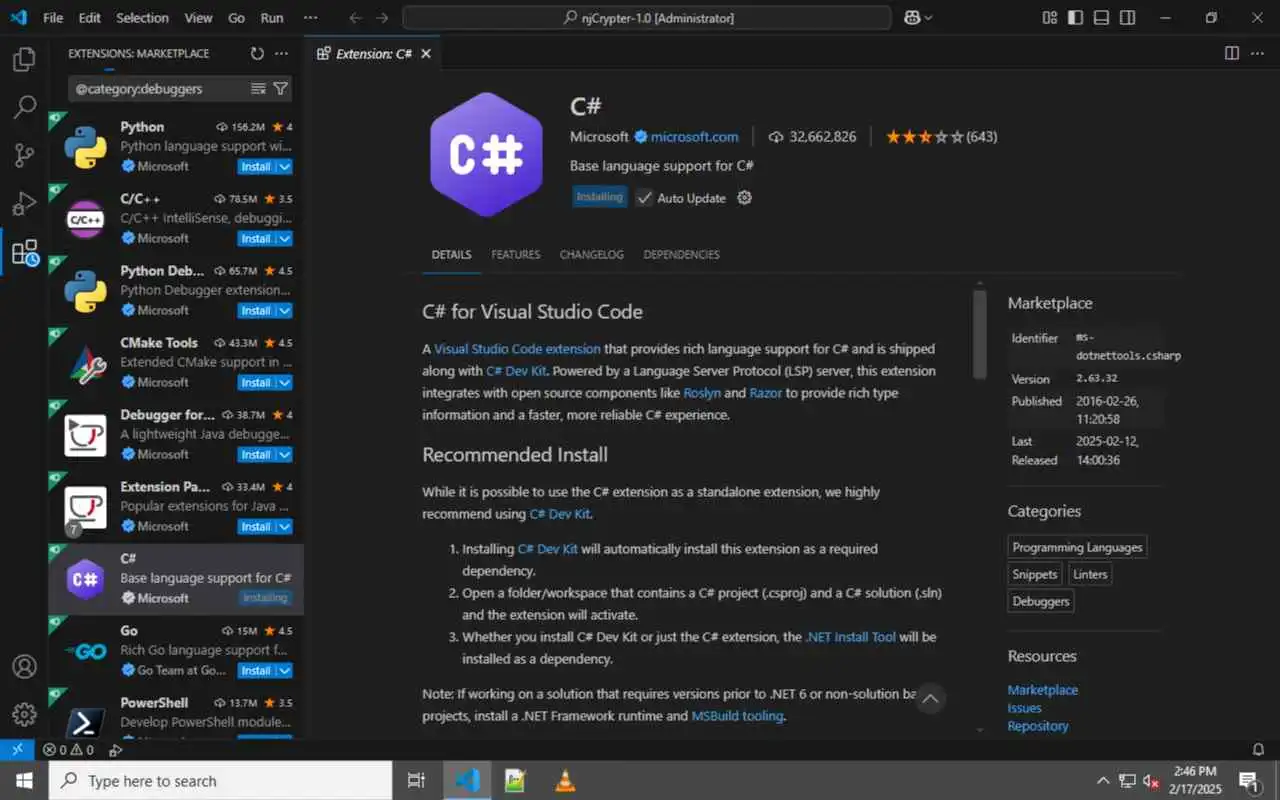This screenshot has width=1280, height=800.
Task: Open the Explorer view in activity bar
Action: tap(24, 60)
